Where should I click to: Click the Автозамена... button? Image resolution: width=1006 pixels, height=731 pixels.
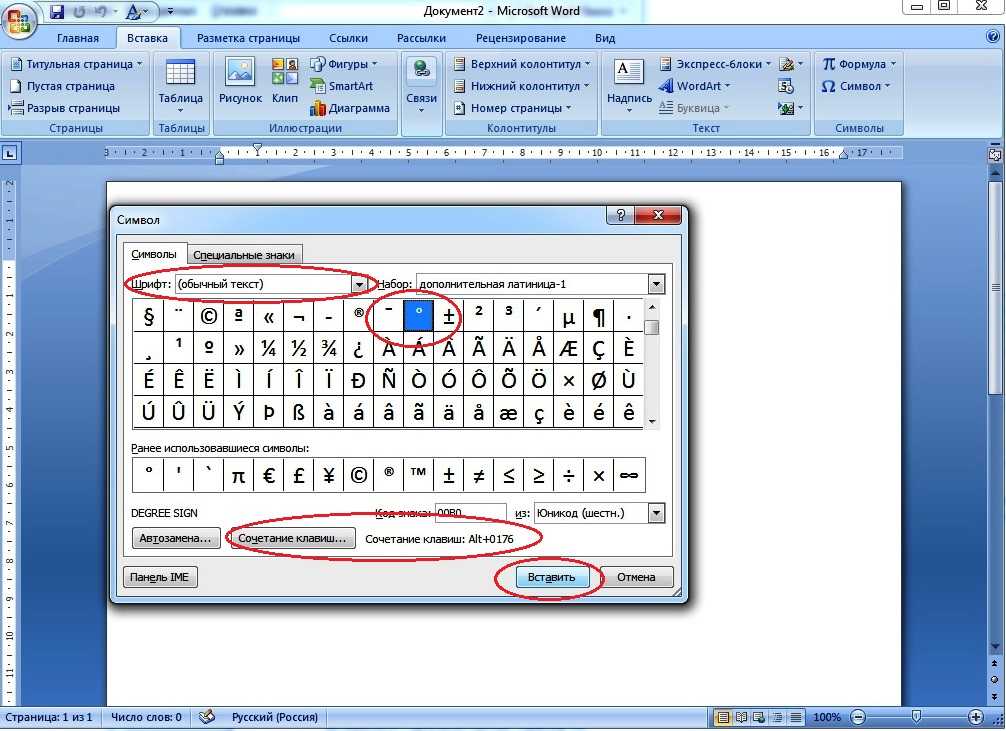pyautogui.click(x=175, y=538)
